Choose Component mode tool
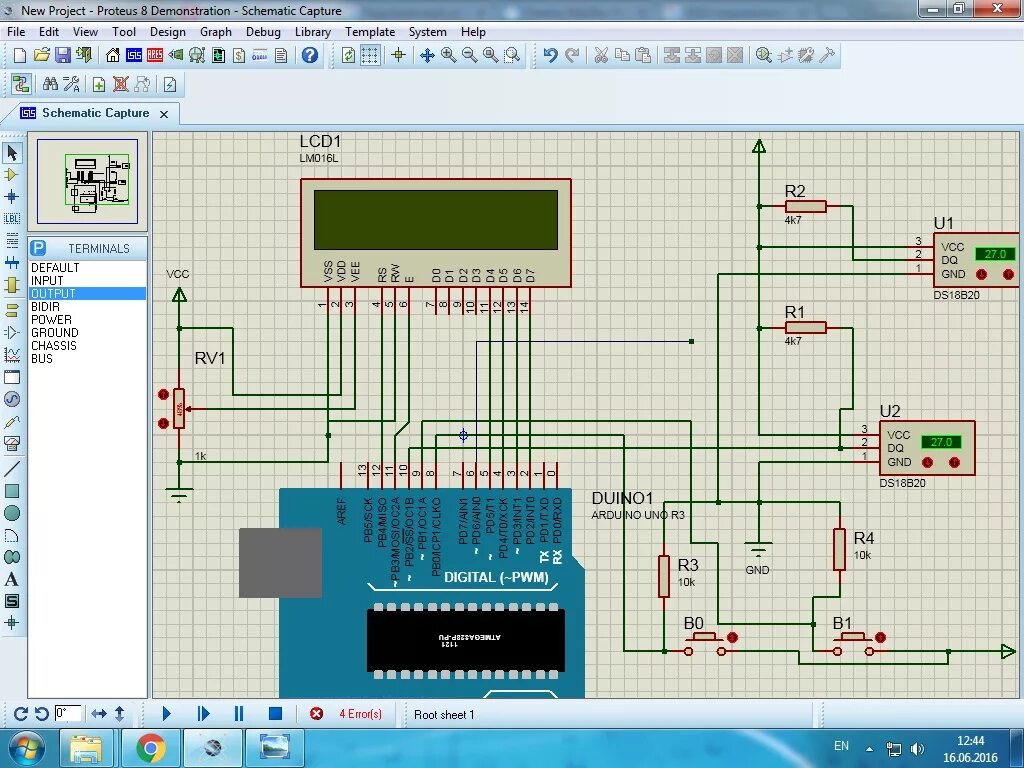This screenshot has height=768, width=1024. pyautogui.click(x=12, y=174)
